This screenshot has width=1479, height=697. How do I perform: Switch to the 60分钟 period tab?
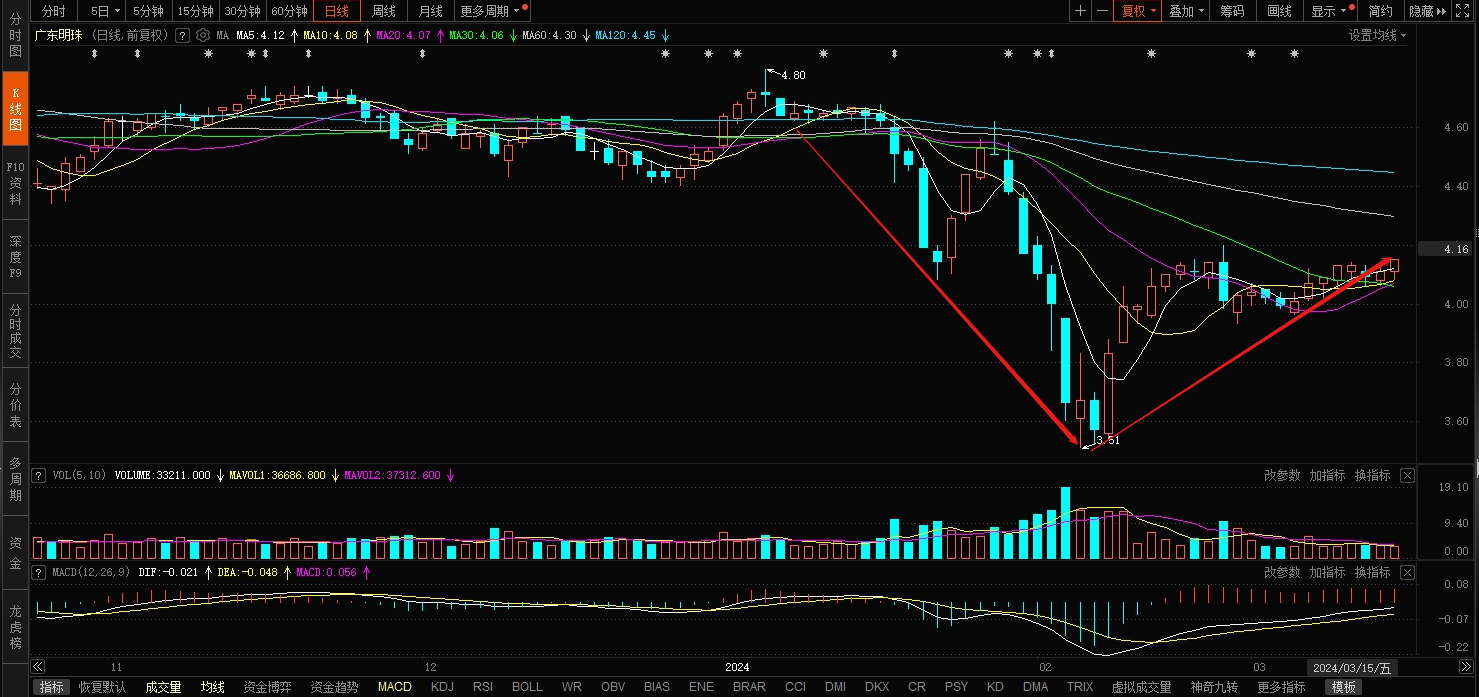(289, 11)
